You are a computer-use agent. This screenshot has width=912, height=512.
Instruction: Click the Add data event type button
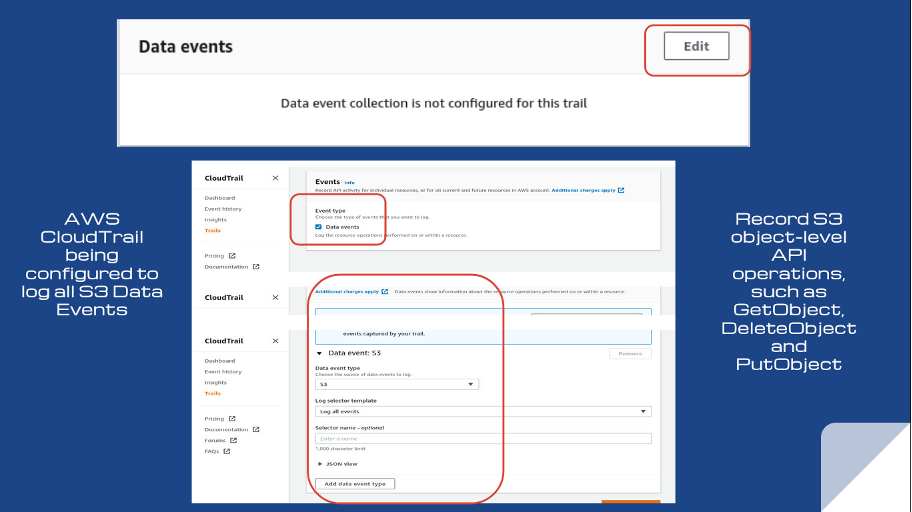coord(356,484)
